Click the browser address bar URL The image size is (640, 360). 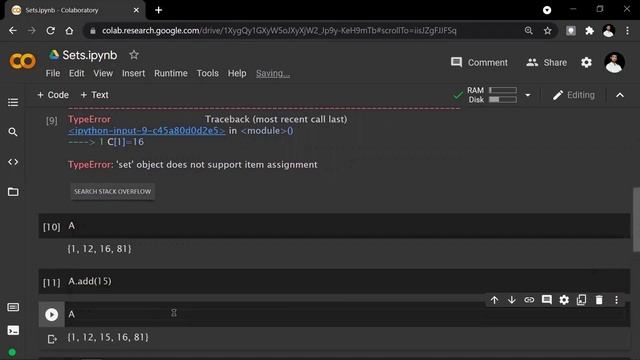[x=279, y=31]
